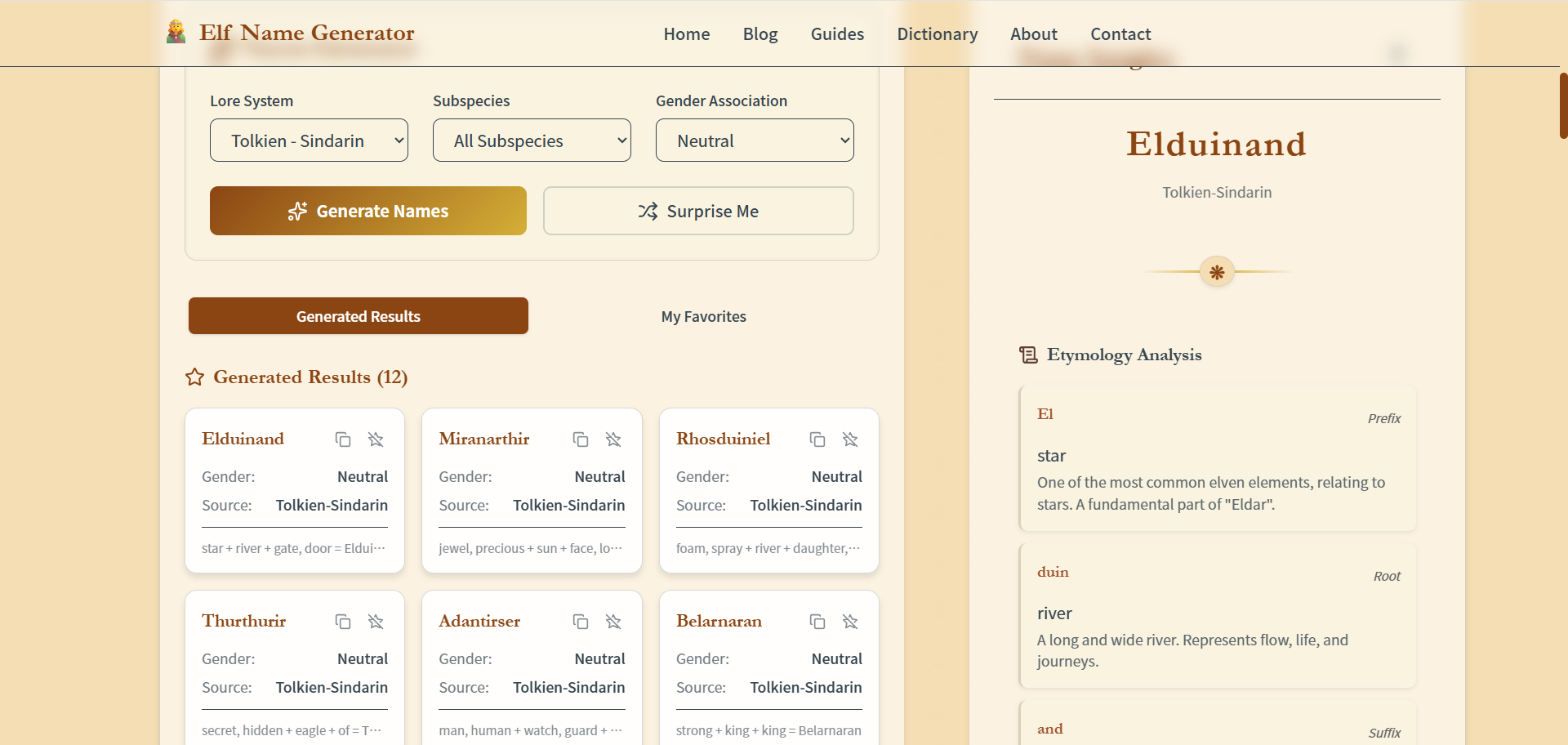The height and width of the screenshot is (745, 1568).
Task: Click the 'and' suffix etymology entry
Action: (1218, 725)
